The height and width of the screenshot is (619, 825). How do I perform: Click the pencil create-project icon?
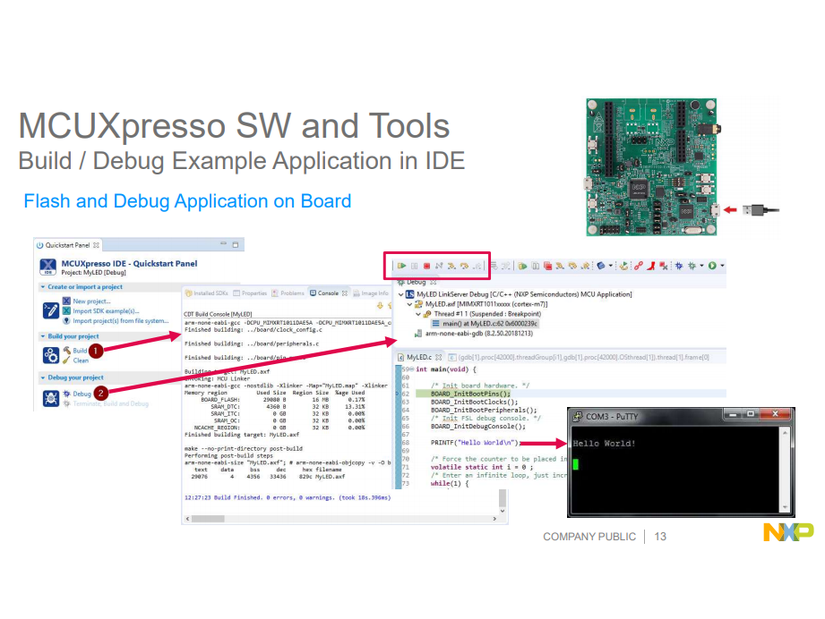point(51,310)
